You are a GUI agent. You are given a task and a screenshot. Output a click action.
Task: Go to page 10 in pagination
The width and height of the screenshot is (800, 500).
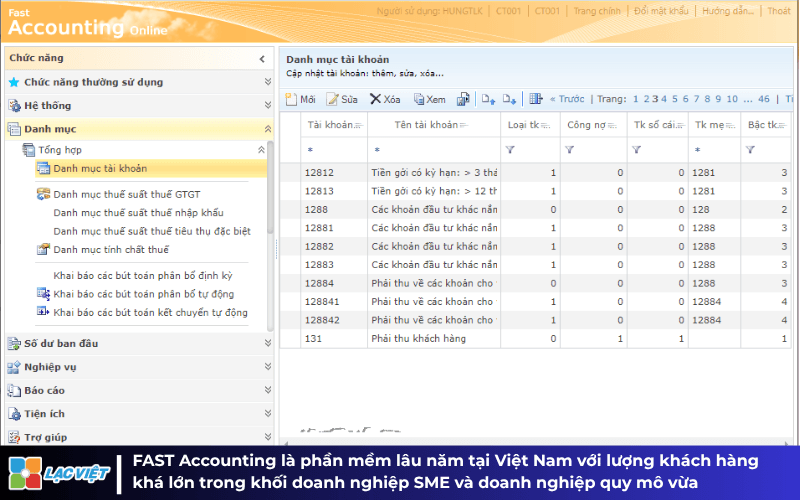tap(732, 99)
